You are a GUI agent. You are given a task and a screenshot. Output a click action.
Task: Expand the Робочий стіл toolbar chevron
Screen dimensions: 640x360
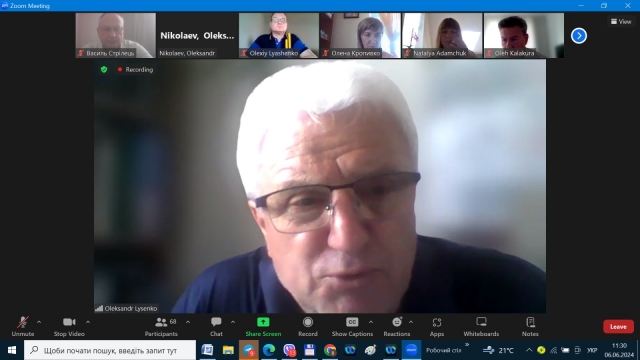(x=467, y=345)
